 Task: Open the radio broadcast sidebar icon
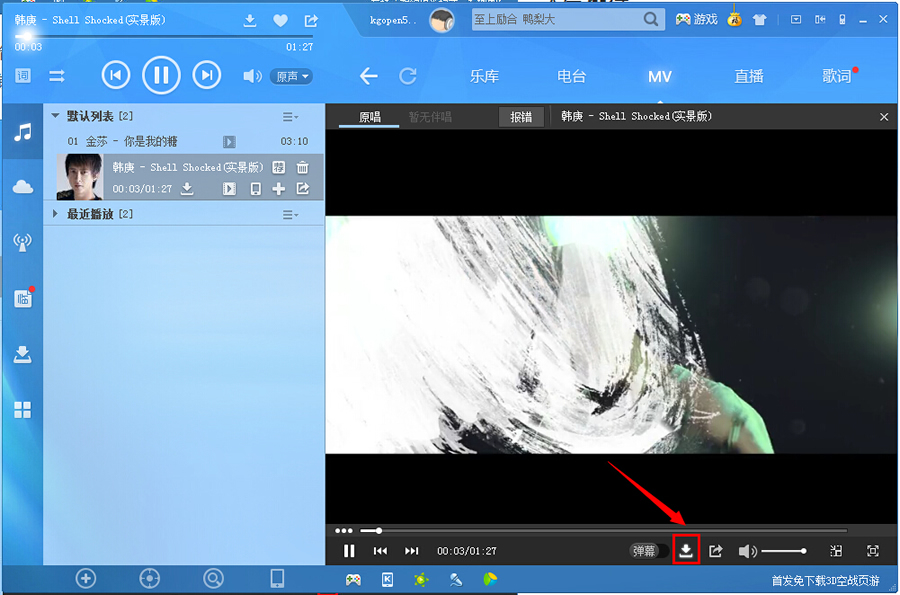(x=22, y=242)
